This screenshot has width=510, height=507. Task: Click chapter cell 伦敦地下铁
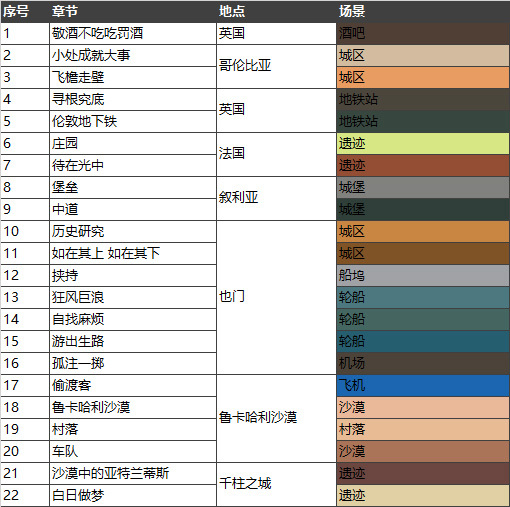(133, 121)
